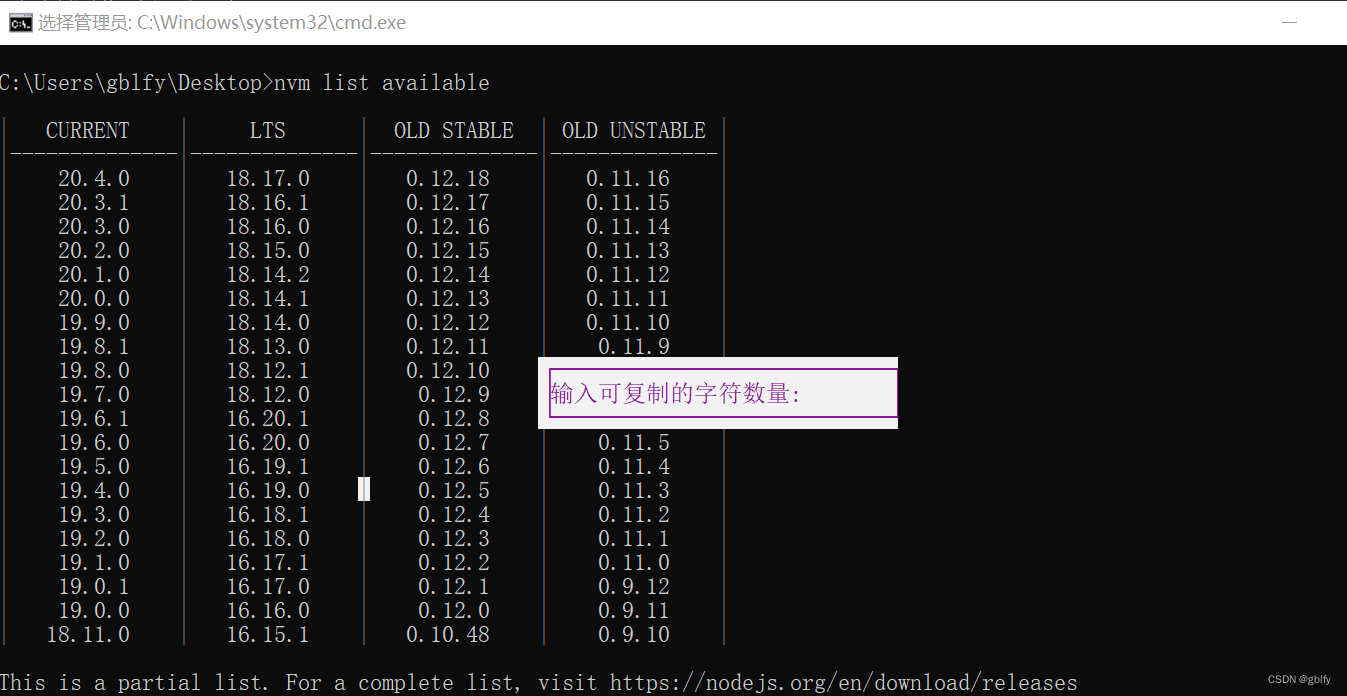Select old unstable version 0.11.5
Screen dimensions: 1347x696
(x=634, y=443)
